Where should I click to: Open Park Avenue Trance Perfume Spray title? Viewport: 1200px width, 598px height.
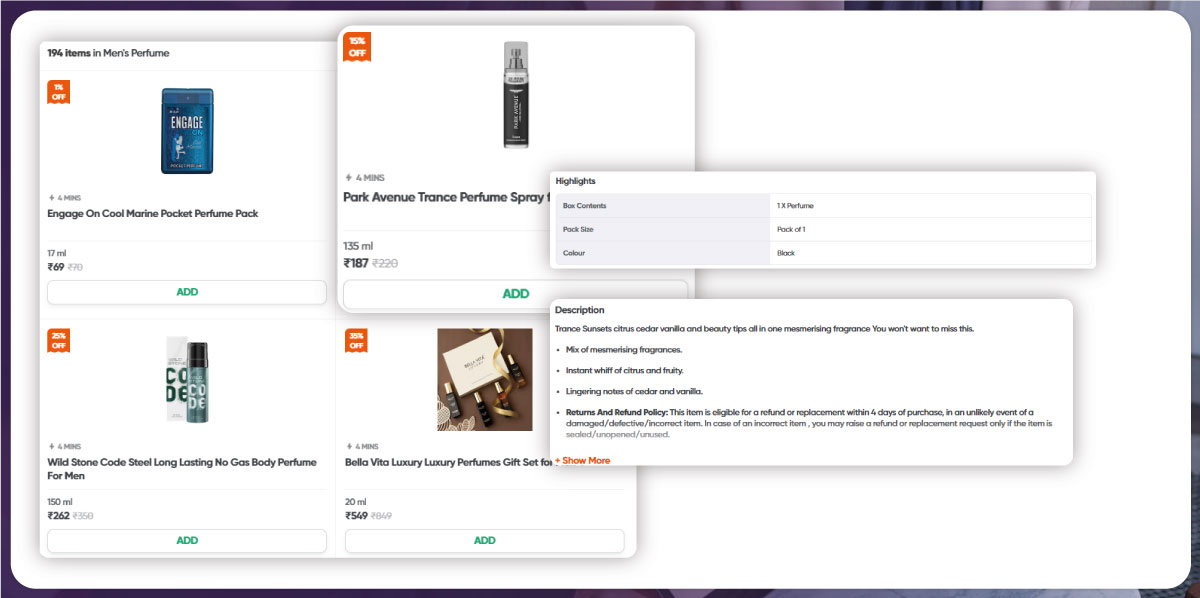click(446, 197)
